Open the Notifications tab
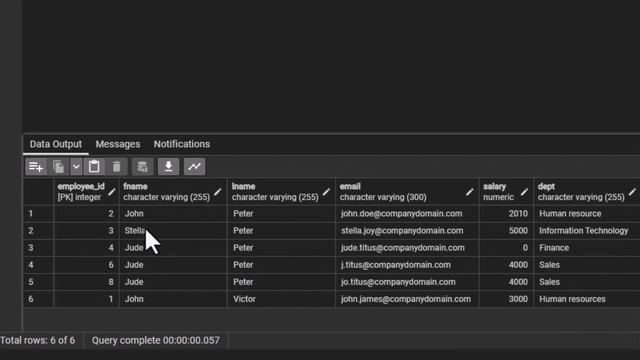This screenshot has width=640, height=360. pos(182,144)
